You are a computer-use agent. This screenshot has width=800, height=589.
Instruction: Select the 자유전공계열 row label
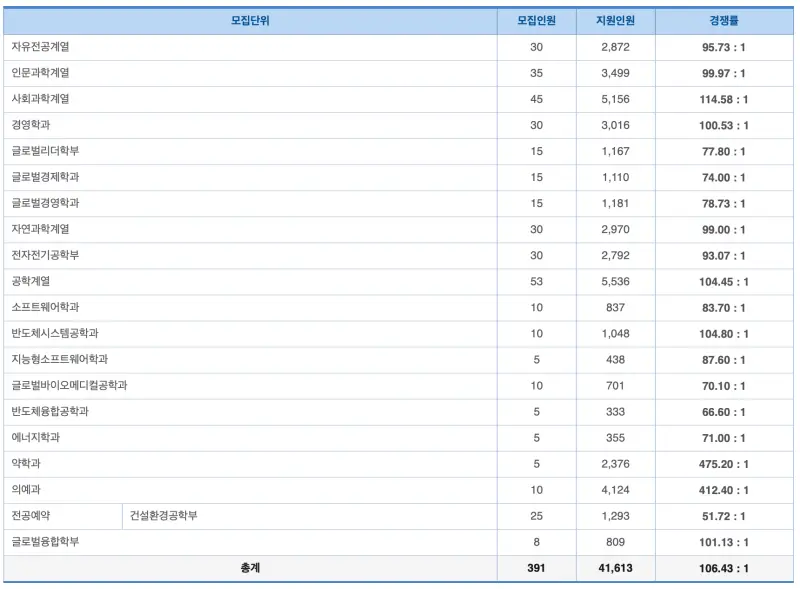tap(40, 47)
